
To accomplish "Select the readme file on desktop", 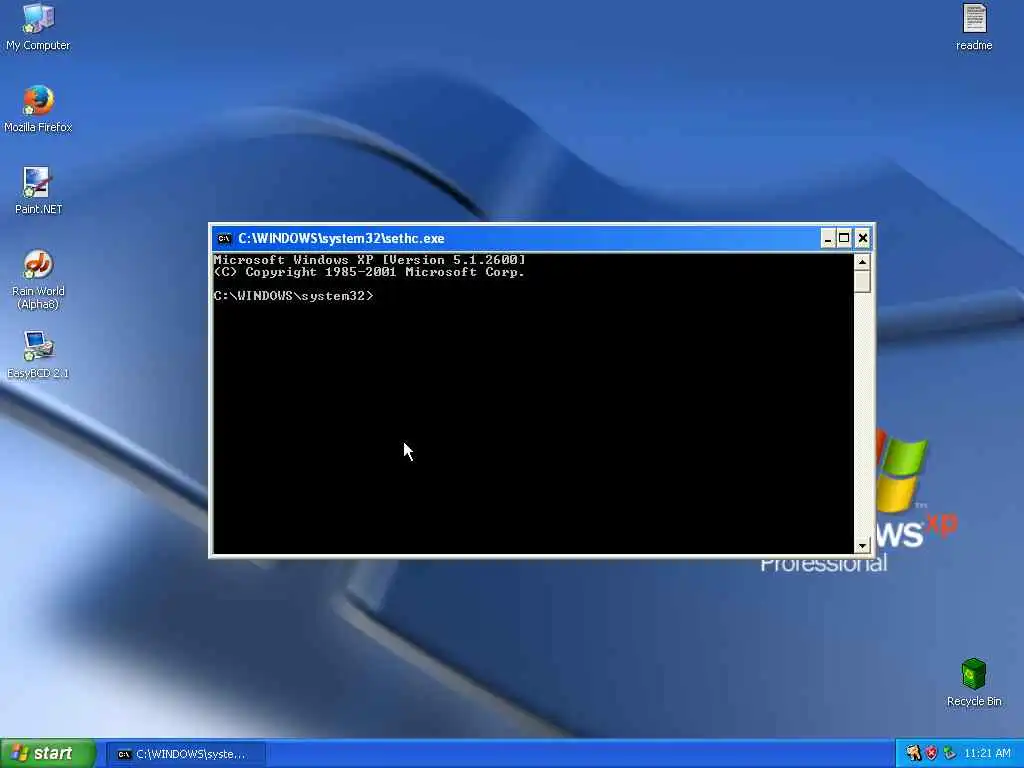I will tap(974, 27).
